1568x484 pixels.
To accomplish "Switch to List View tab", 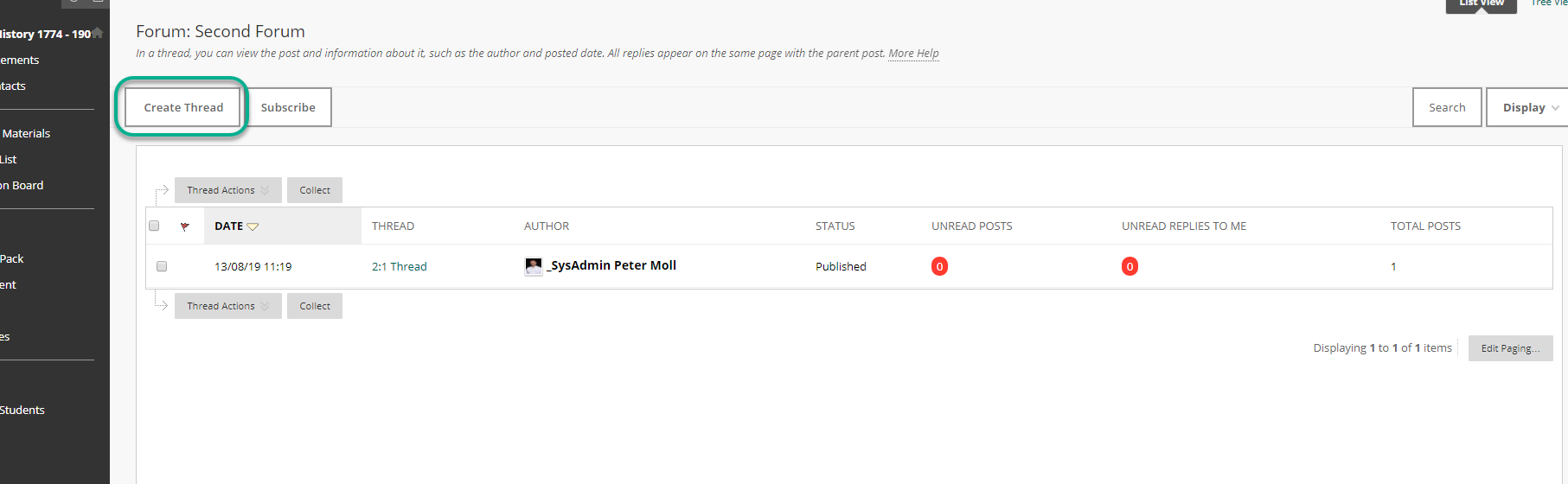I will point(1482,4).
